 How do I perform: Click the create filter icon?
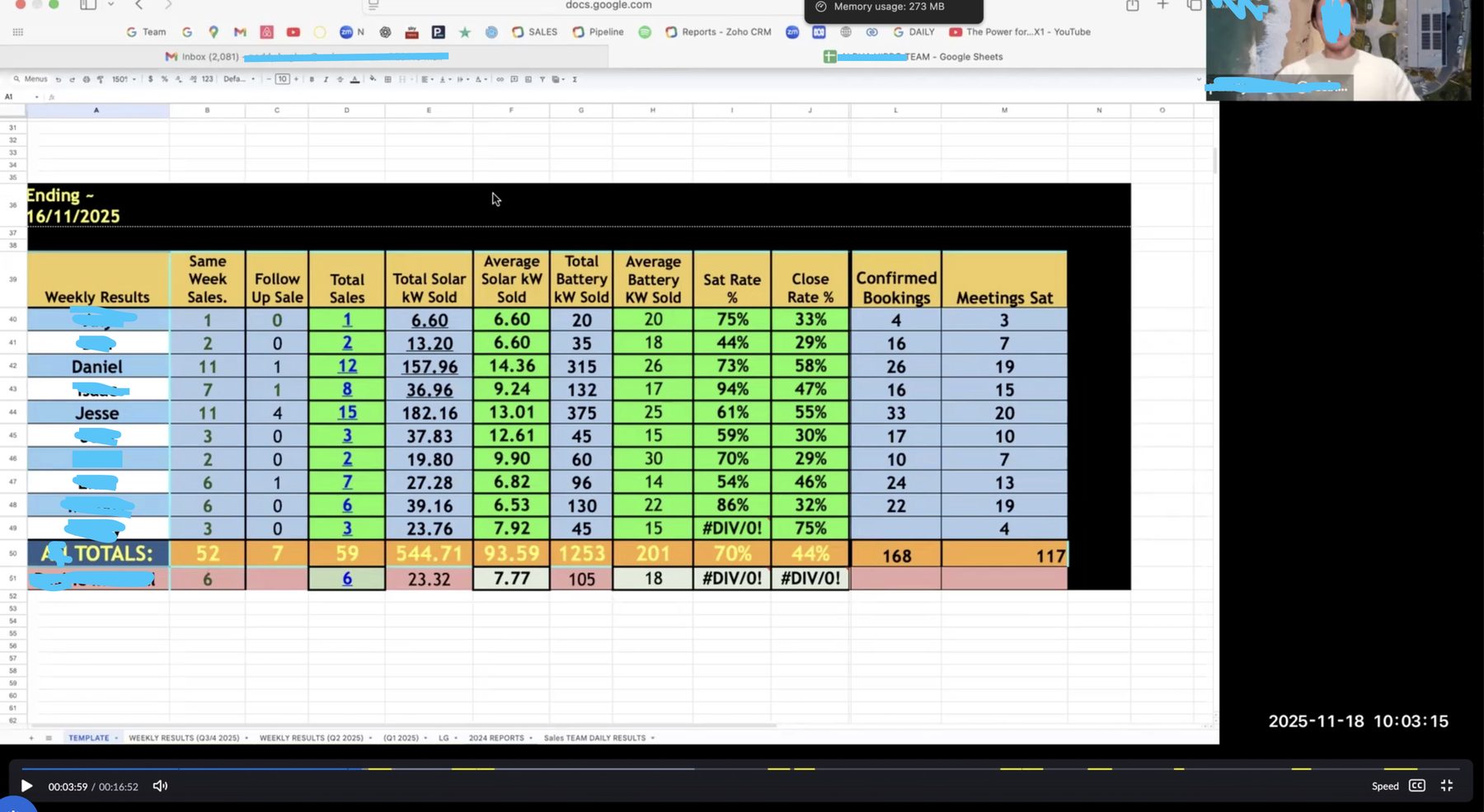[542, 79]
